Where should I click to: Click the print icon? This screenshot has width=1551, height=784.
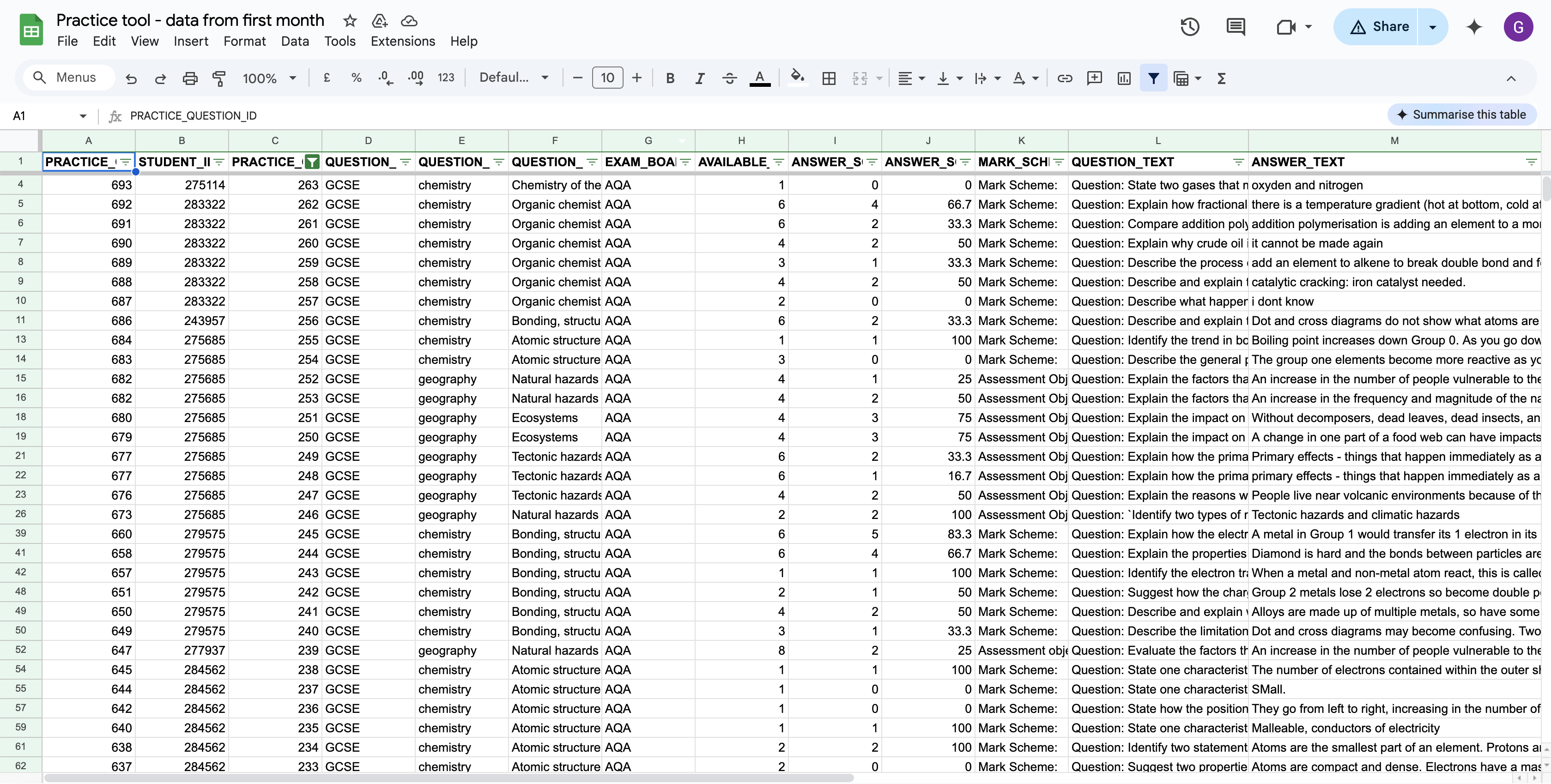point(190,78)
